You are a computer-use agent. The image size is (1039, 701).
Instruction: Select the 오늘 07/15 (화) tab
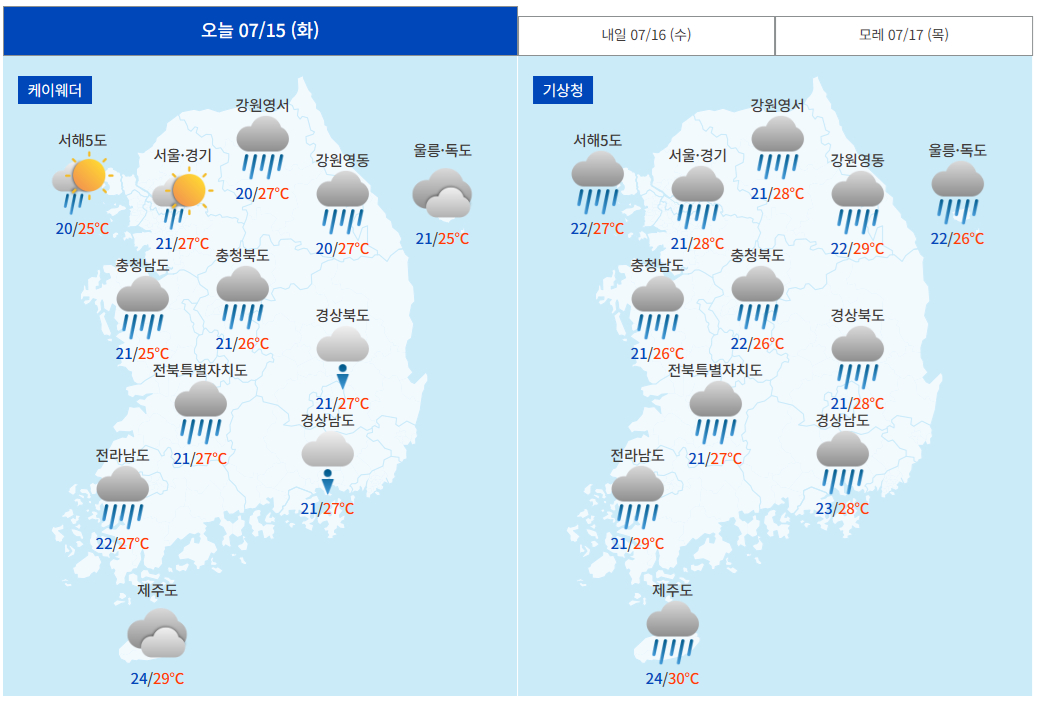point(260,30)
